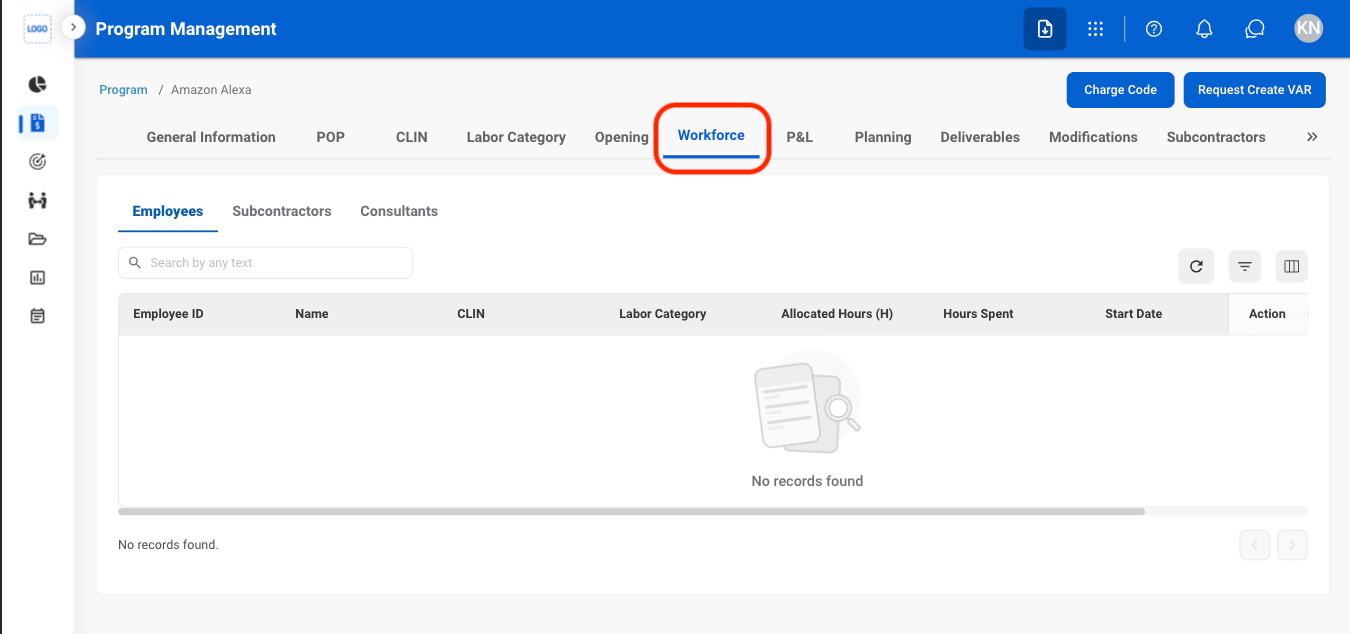Viewport: 1350px width, 634px height.
Task: Click Allocated Hours (H) column header
Action: [x=837, y=314]
